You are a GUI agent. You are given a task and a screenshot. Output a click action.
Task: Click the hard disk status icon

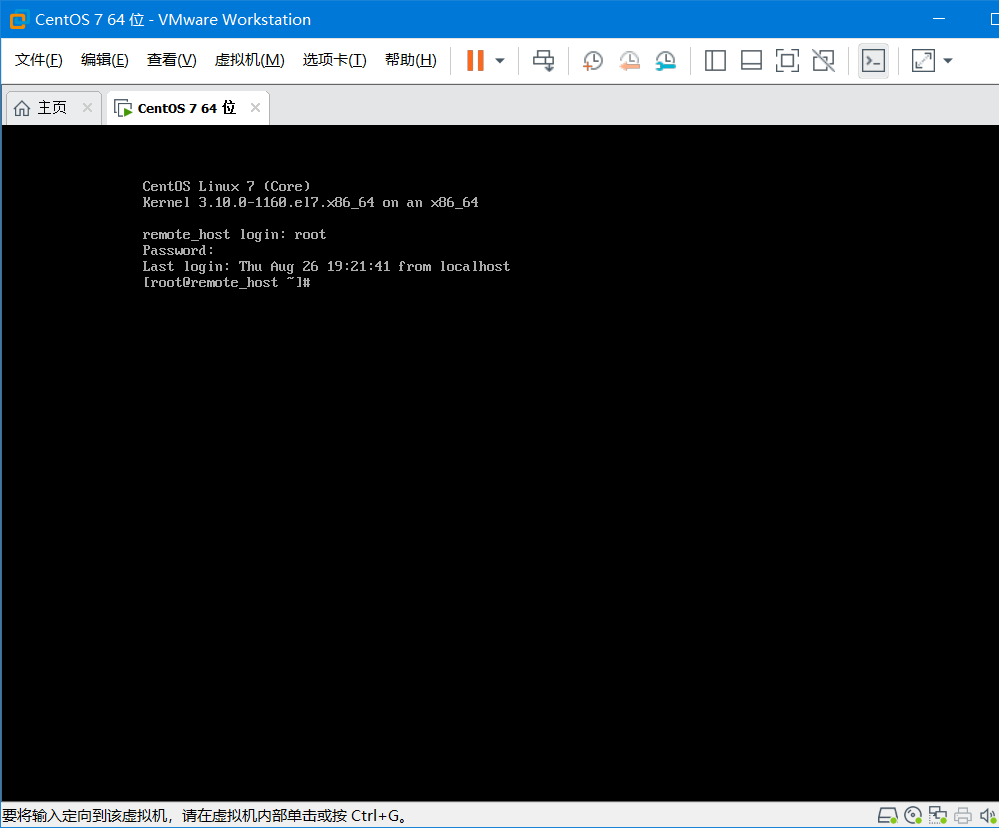[888, 815]
